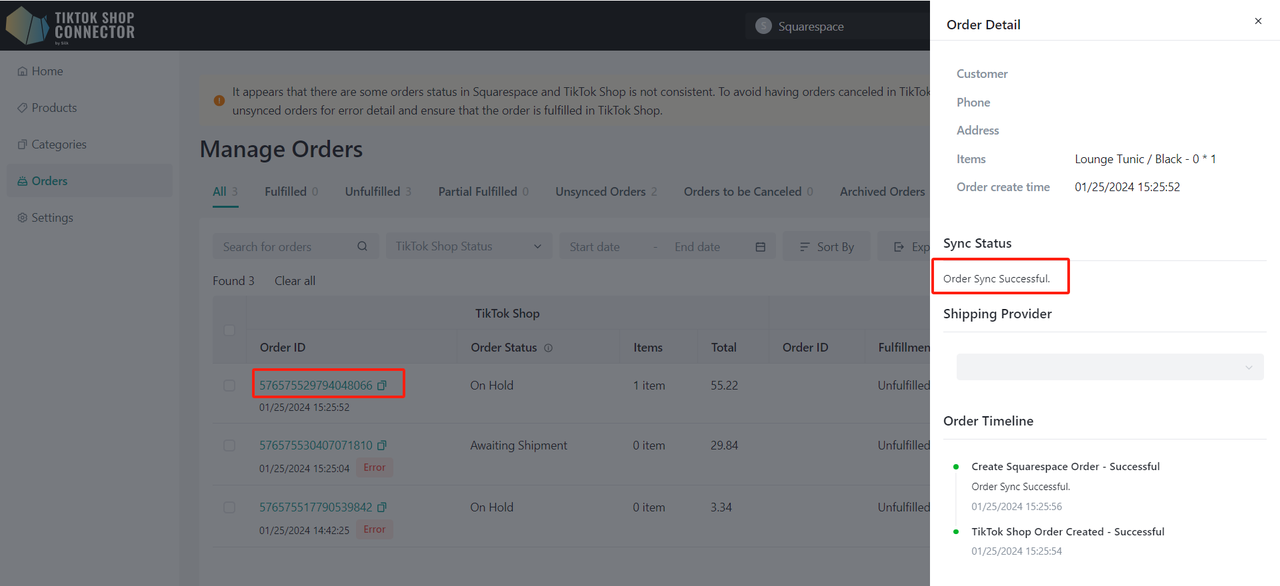Image resolution: width=1280 pixels, height=586 pixels.
Task: Click the 55.22 total cell
Action: (724, 385)
